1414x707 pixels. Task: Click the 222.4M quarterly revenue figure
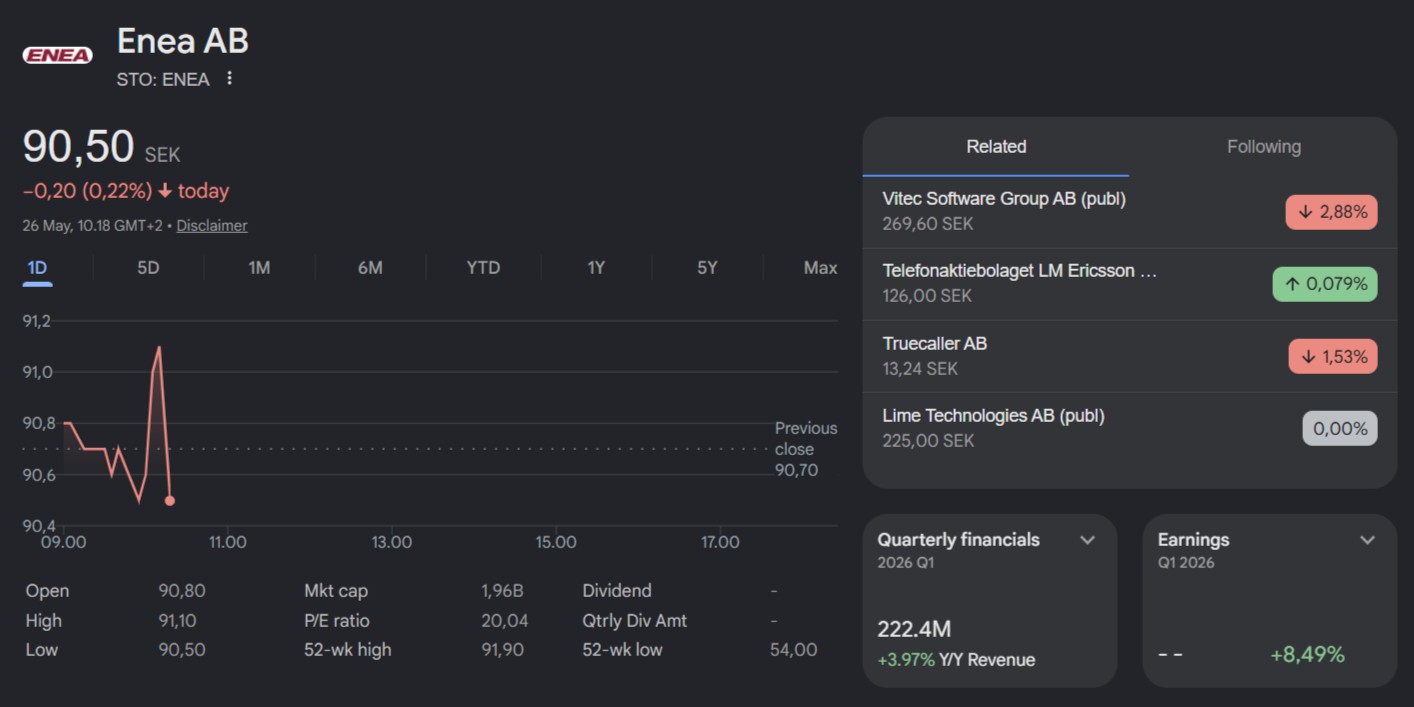(914, 629)
